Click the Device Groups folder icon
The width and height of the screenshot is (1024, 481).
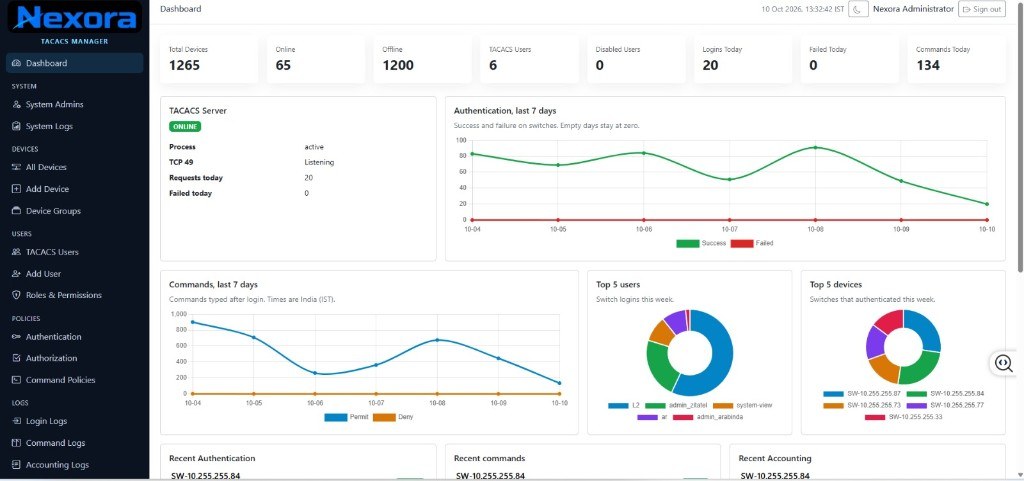(16, 211)
